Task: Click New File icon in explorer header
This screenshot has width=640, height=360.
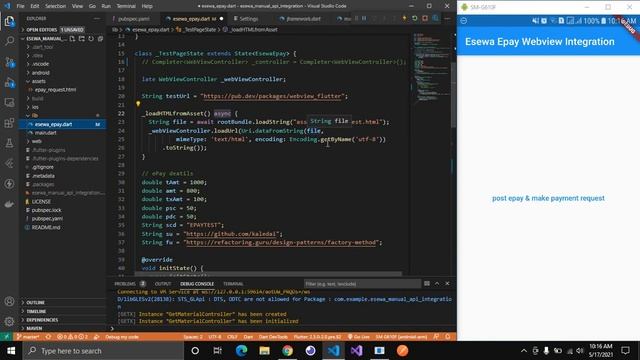Action: (x=72, y=38)
